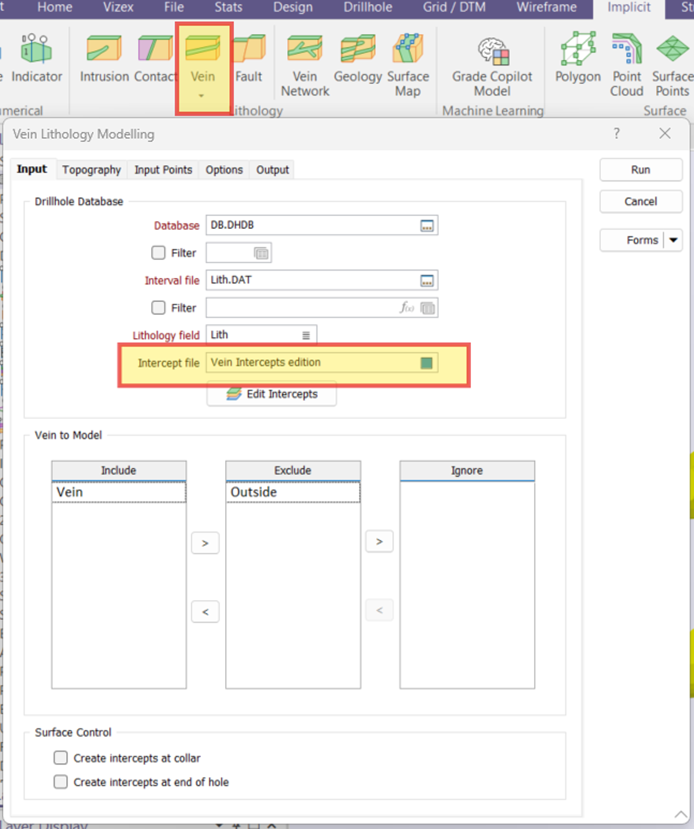Select Vein in the Include list
The image size is (694, 829).
coord(118,492)
